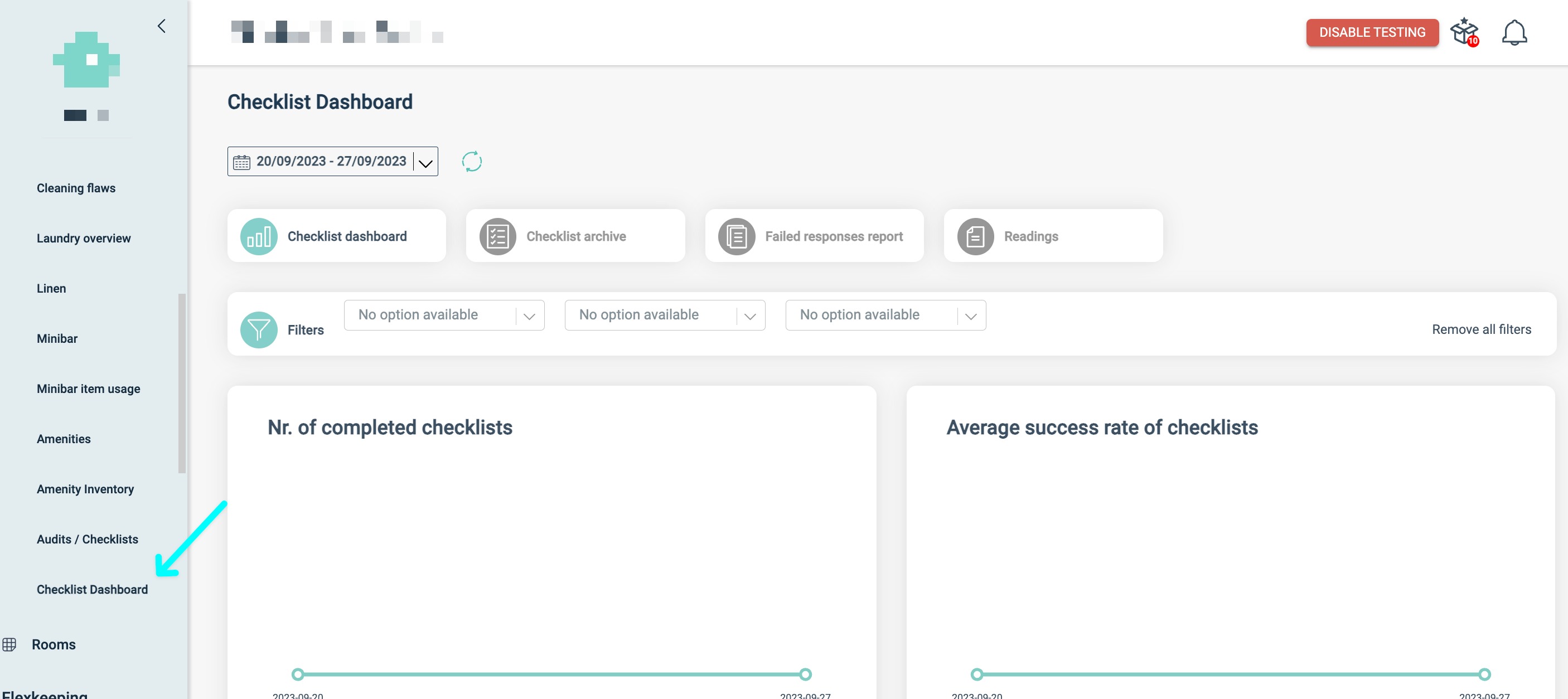
Task: Click the refresh data circular arrows icon
Action: click(x=472, y=161)
